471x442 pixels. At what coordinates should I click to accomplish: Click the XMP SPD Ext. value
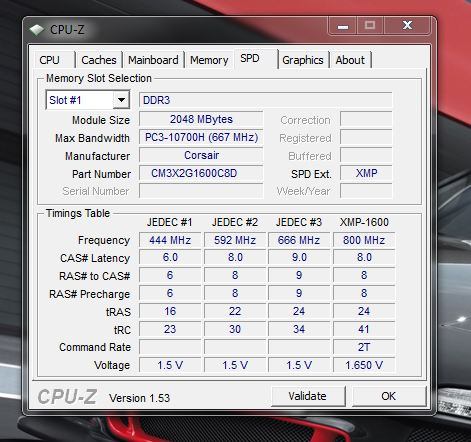pyautogui.click(x=366, y=173)
